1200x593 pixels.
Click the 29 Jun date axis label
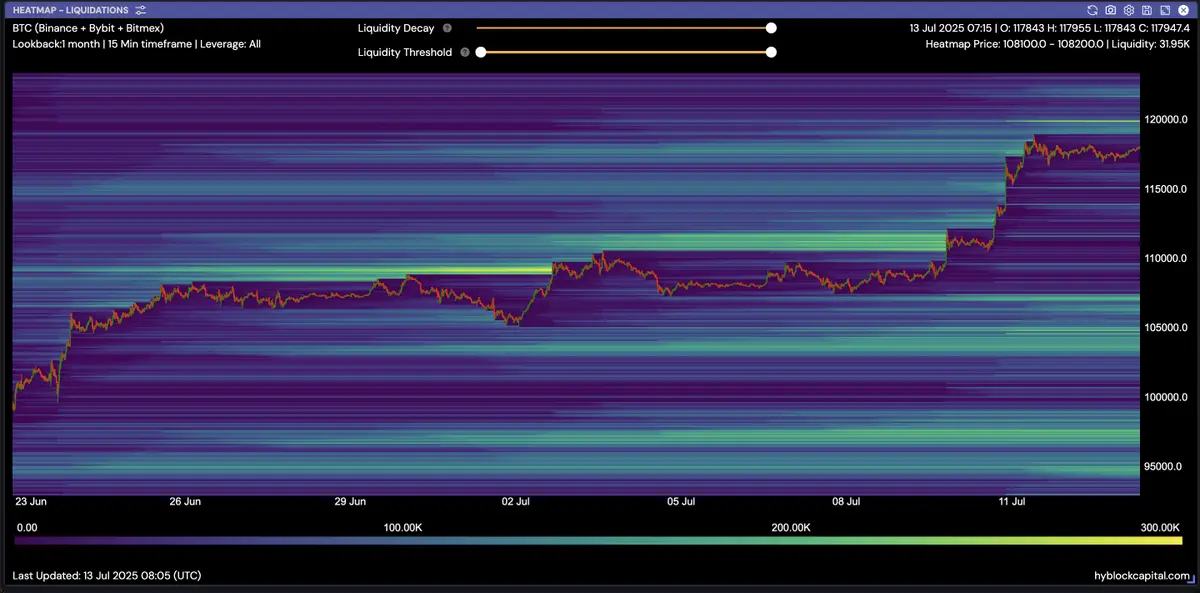pyautogui.click(x=350, y=501)
